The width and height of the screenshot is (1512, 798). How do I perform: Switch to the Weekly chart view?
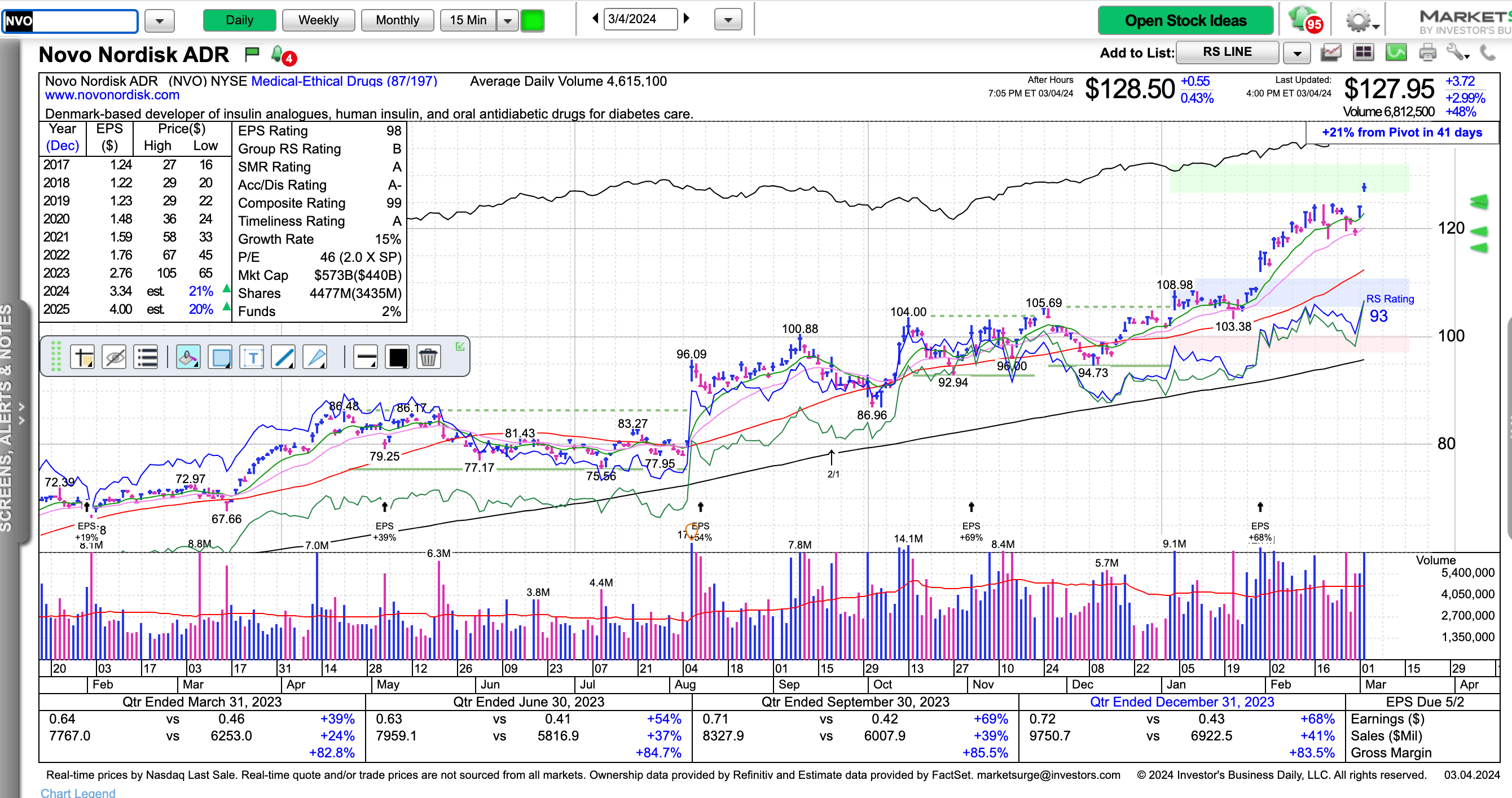tap(318, 20)
